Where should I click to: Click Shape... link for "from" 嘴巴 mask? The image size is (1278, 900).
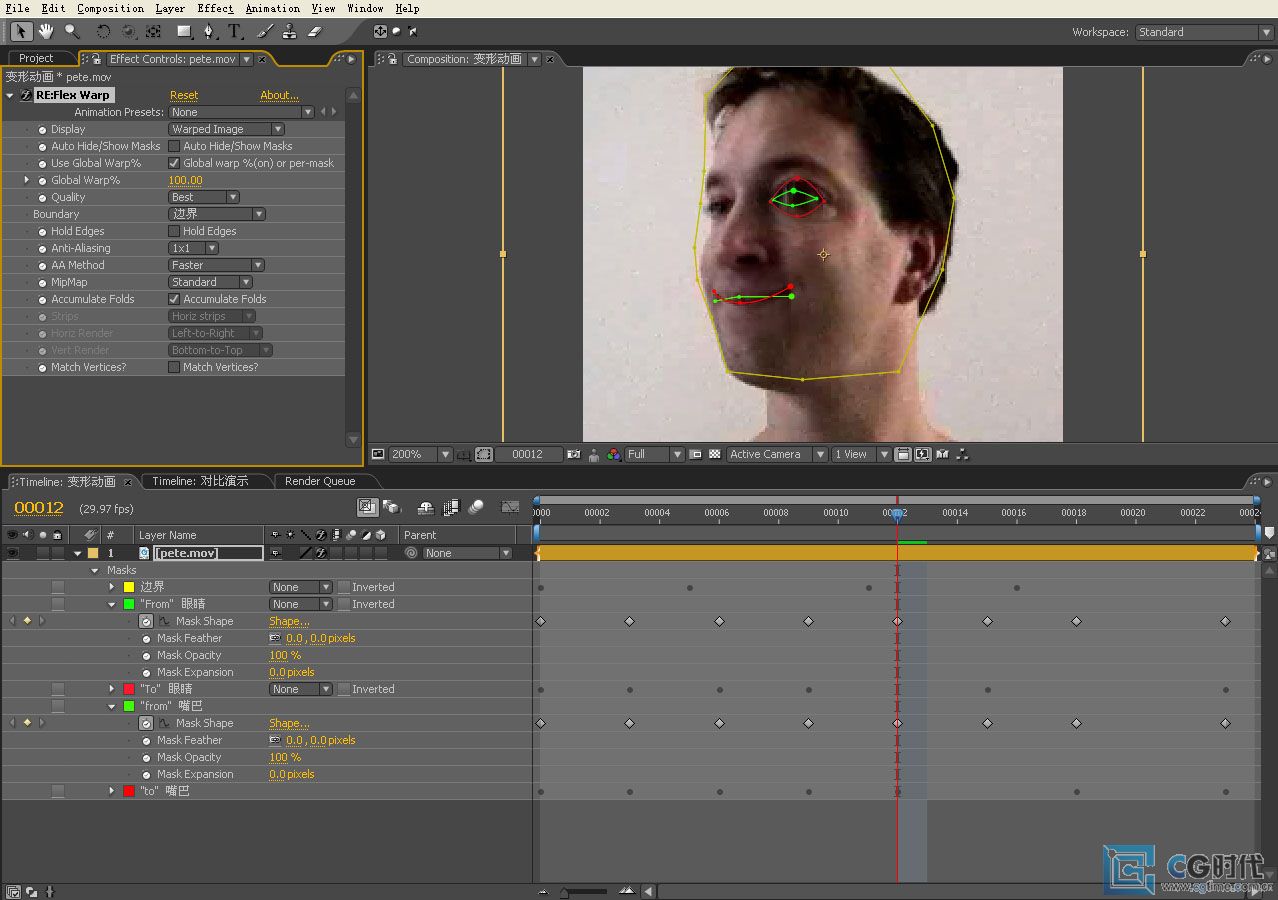pyautogui.click(x=289, y=723)
